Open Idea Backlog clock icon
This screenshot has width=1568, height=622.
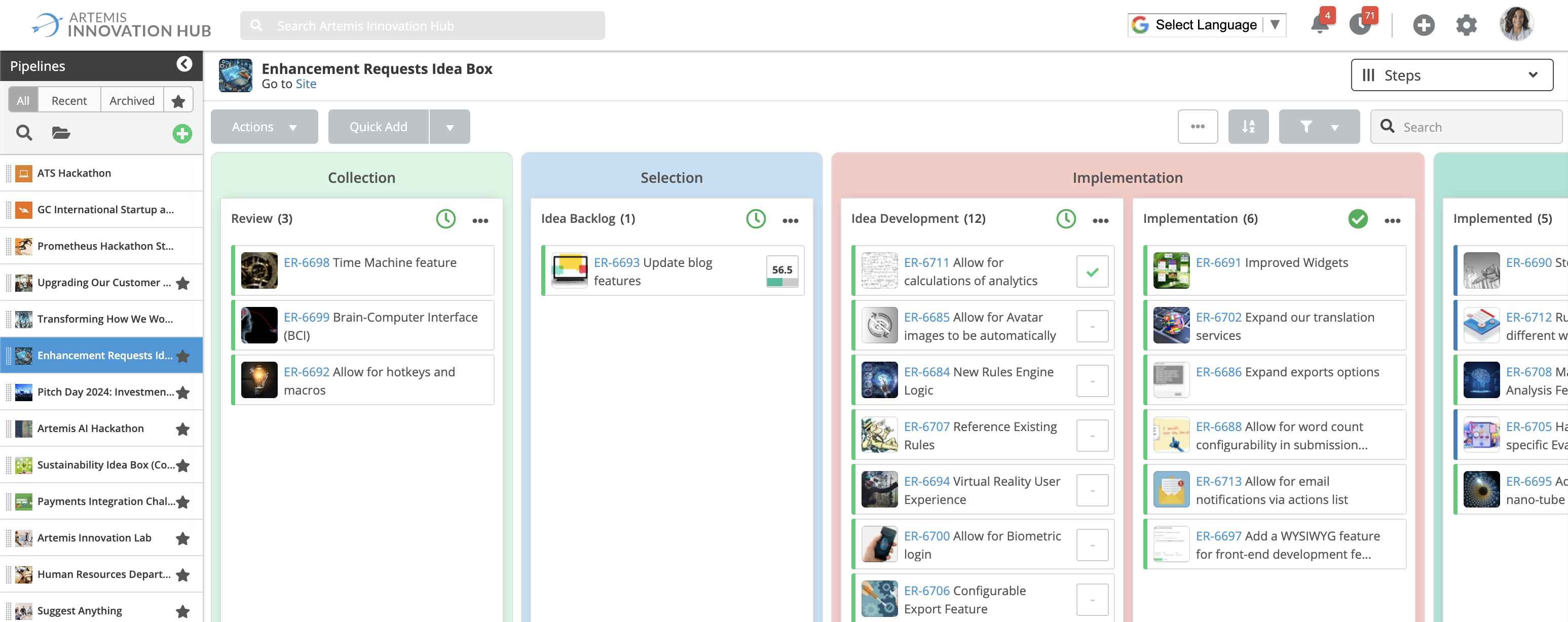(x=756, y=218)
